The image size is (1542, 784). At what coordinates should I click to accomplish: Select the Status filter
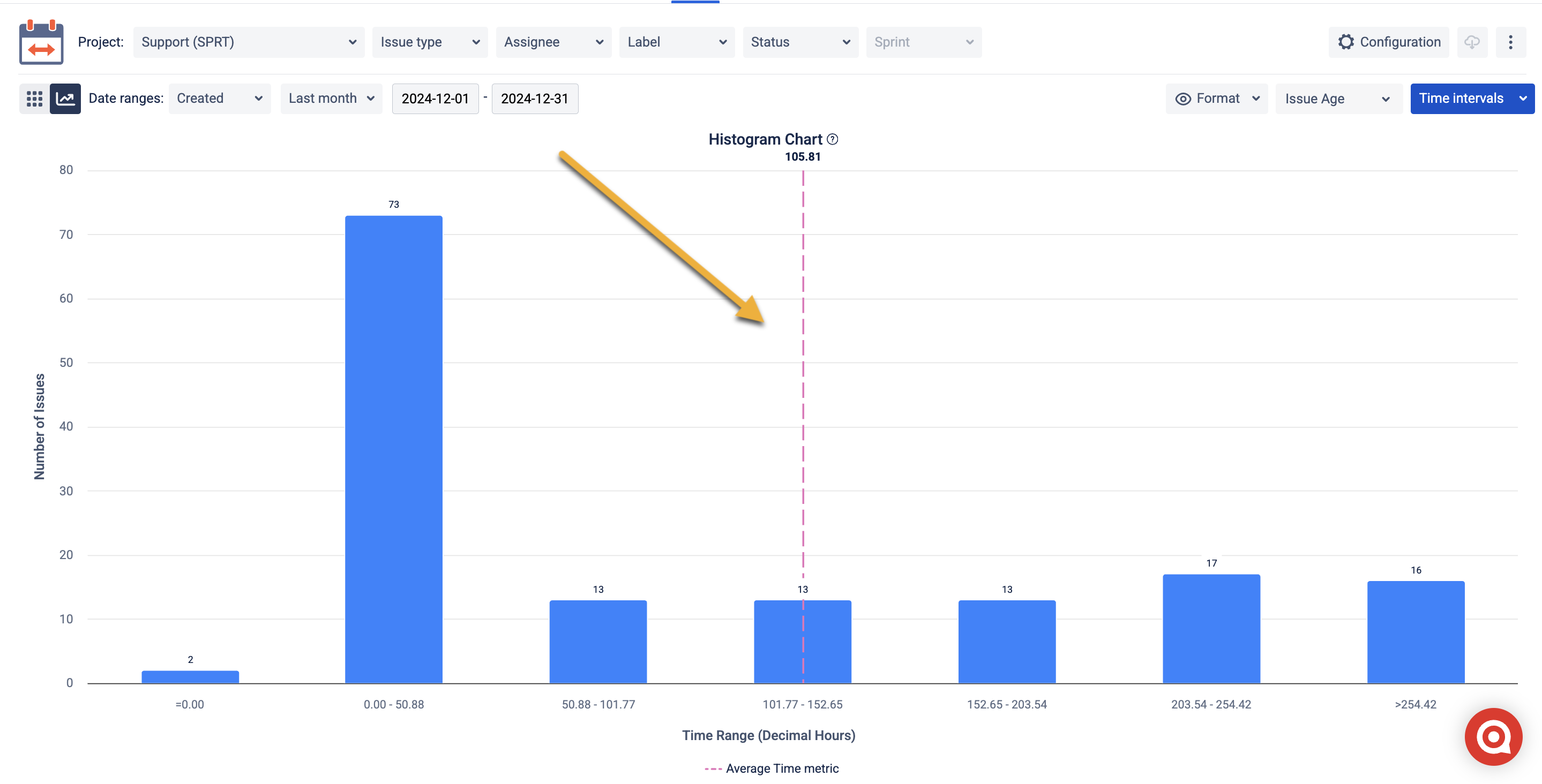coord(800,42)
